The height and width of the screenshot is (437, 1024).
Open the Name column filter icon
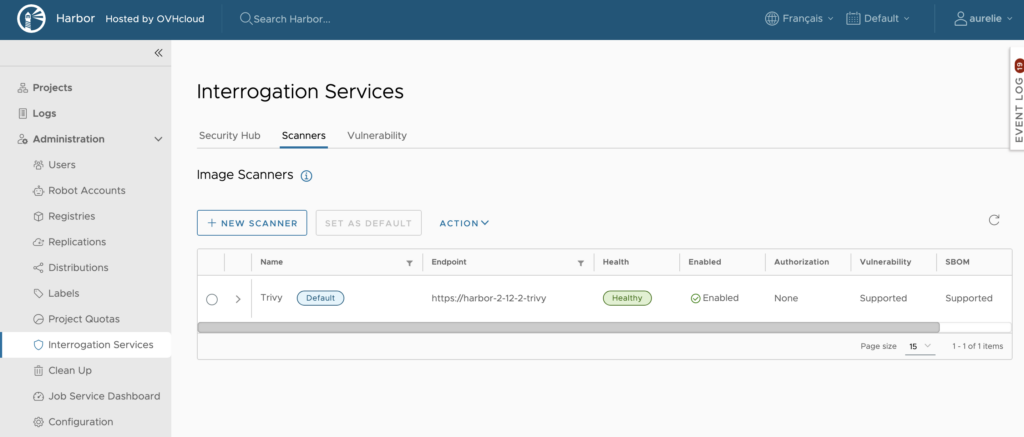(409, 263)
